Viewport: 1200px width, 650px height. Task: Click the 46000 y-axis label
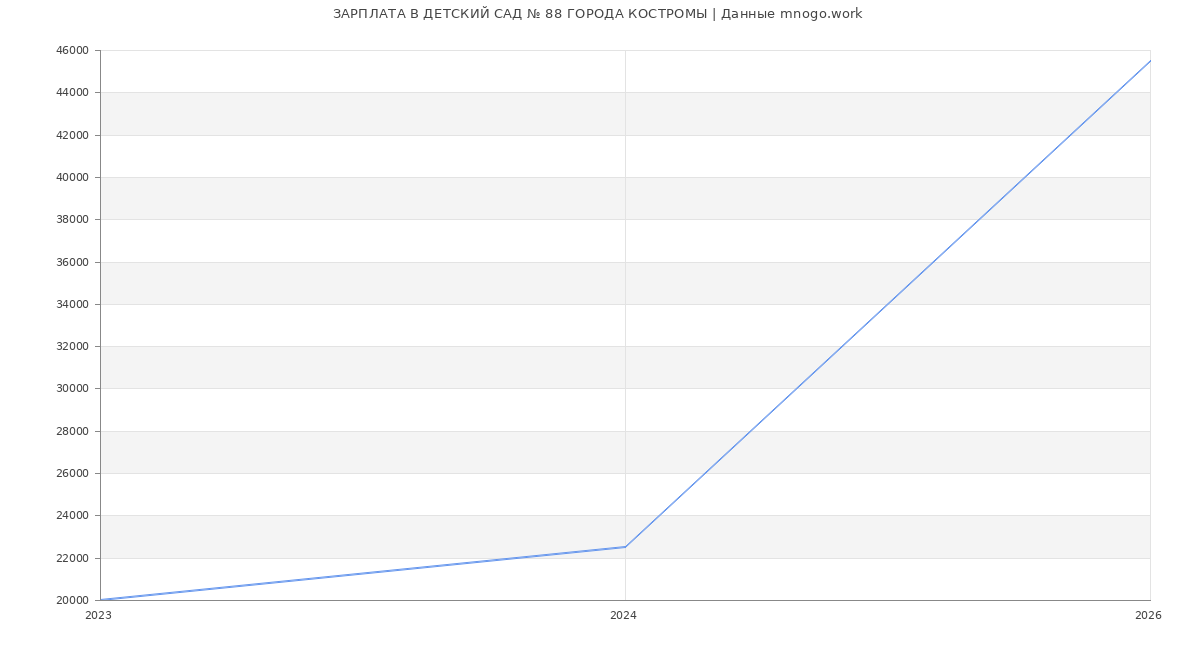[74, 51]
